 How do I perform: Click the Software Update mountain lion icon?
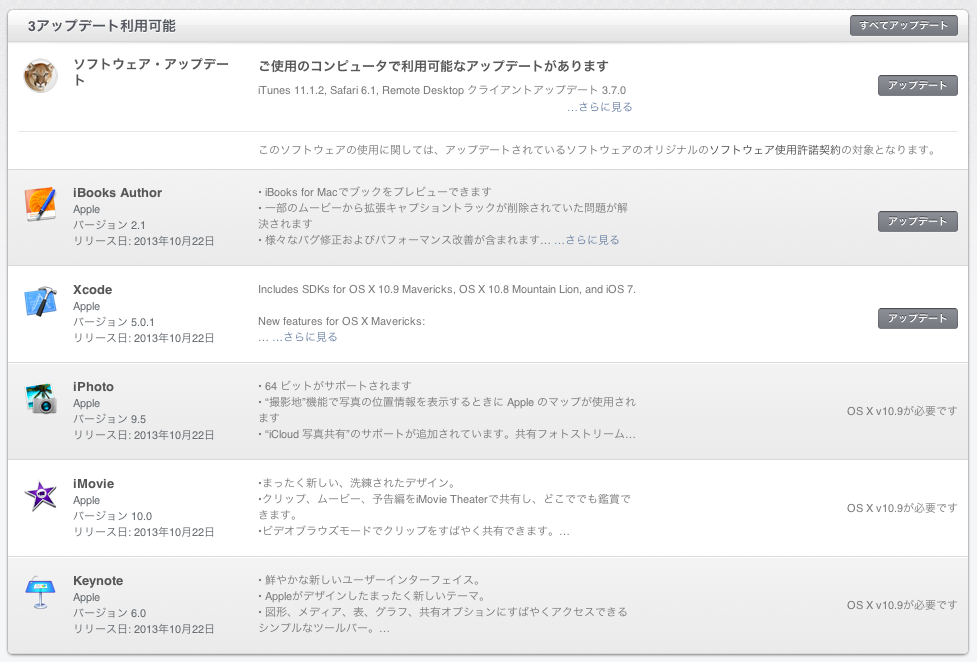pos(41,76)
